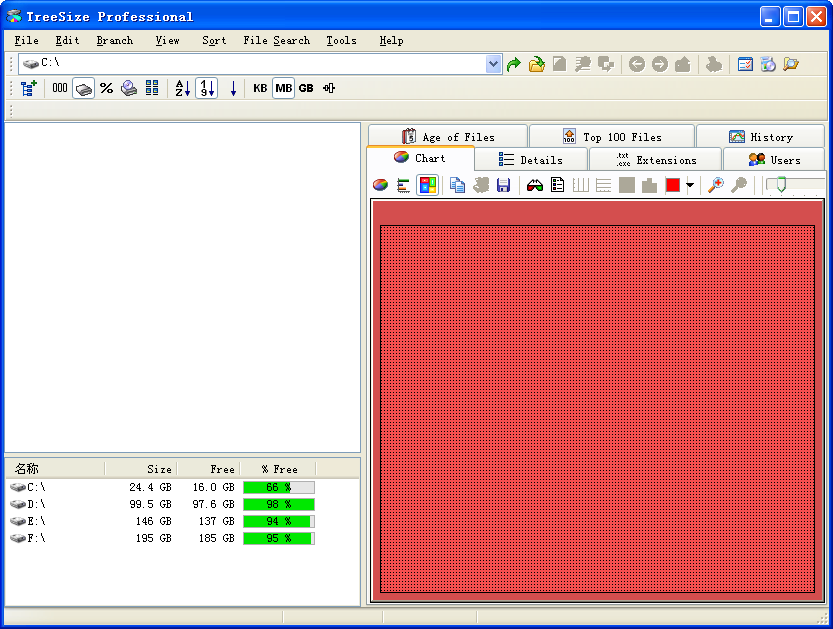The image size is (833, 629).
Task: Click the options checklist icon in toolbar
Action: pos(745,64)
